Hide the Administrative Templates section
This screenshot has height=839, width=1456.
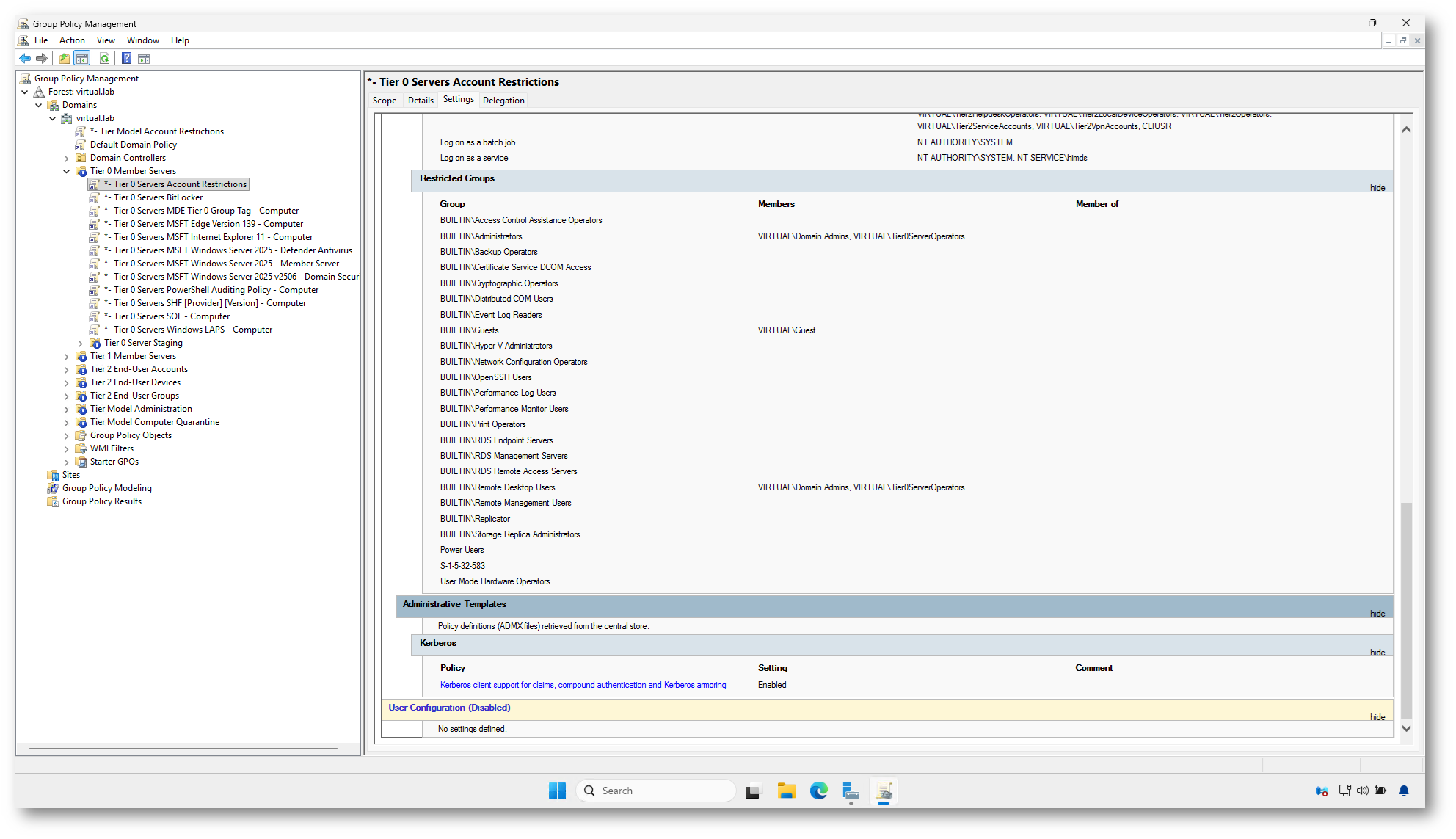[x=1377, y=614]
